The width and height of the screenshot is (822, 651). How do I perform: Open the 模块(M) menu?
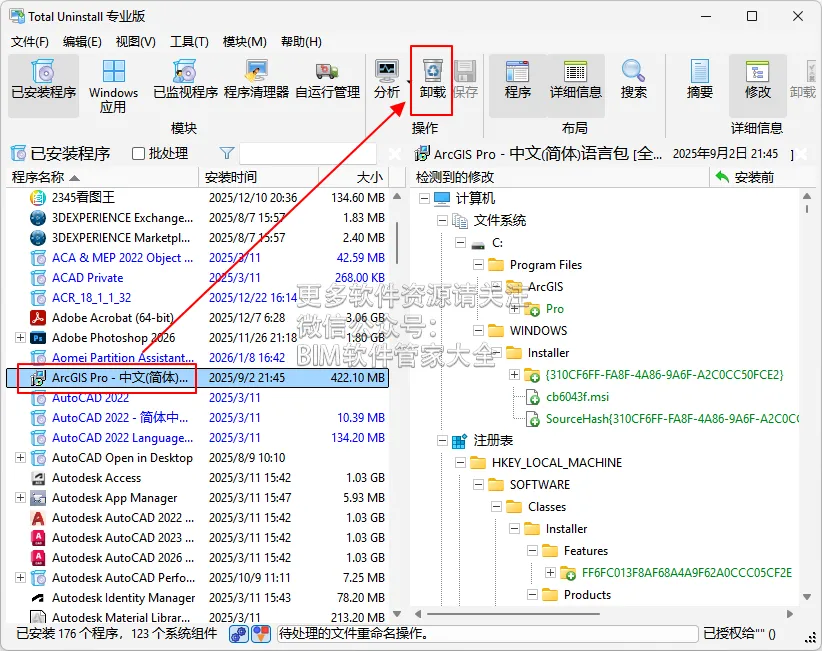[245, 41]
